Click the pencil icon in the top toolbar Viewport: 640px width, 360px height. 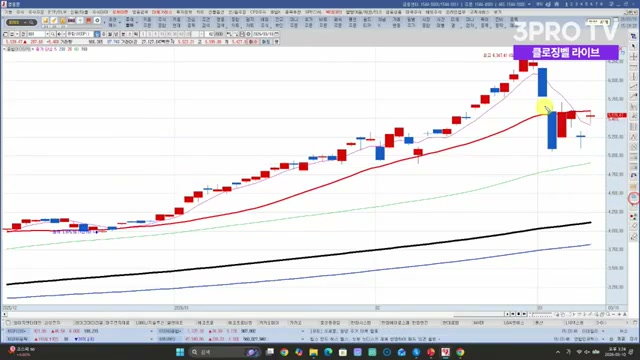click(x=53, y=21)
